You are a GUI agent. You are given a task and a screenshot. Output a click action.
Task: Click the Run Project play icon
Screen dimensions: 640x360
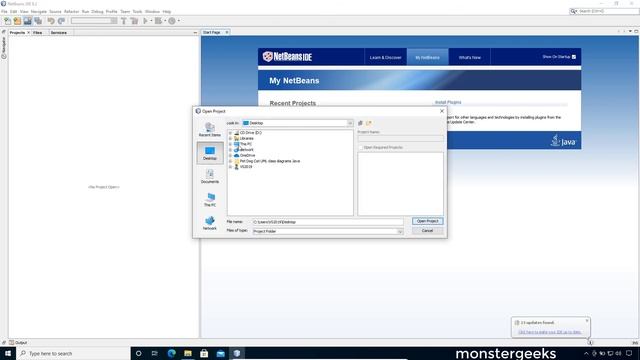pos(145,21)
